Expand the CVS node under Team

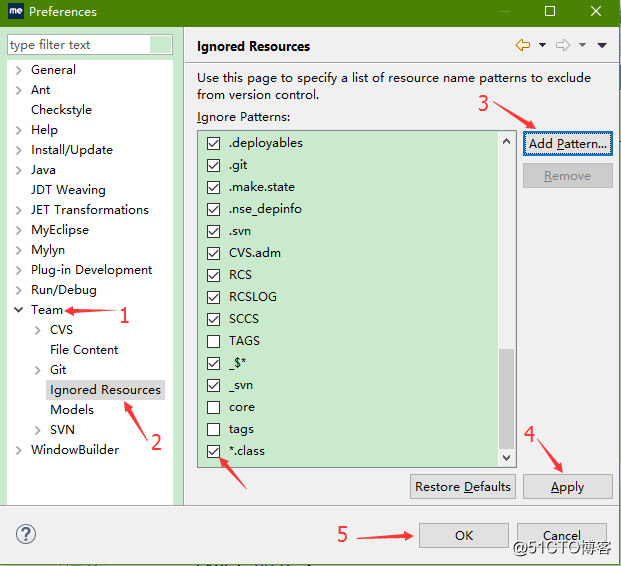[x=37, y=330]
